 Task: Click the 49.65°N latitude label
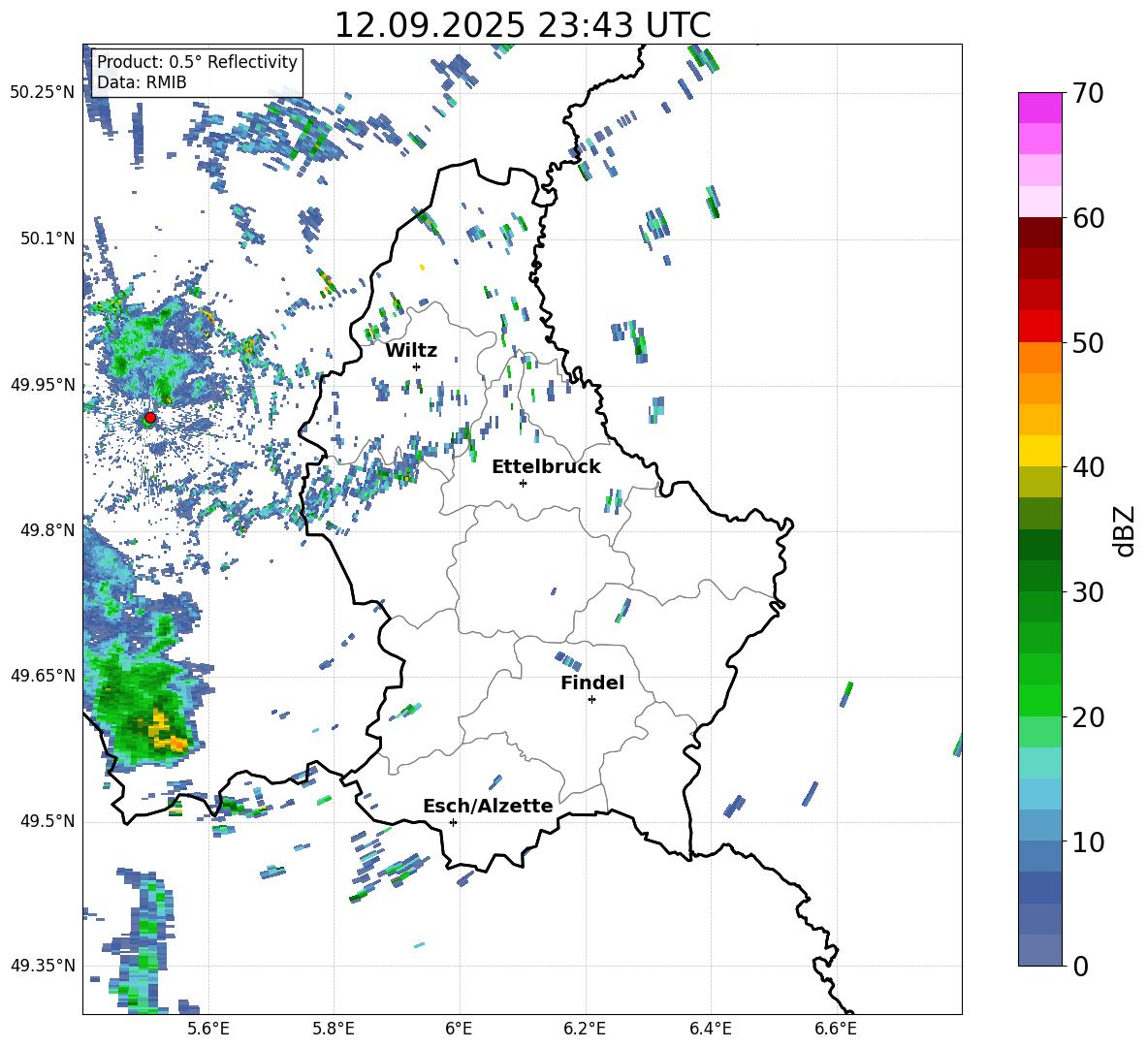(43, 675)
